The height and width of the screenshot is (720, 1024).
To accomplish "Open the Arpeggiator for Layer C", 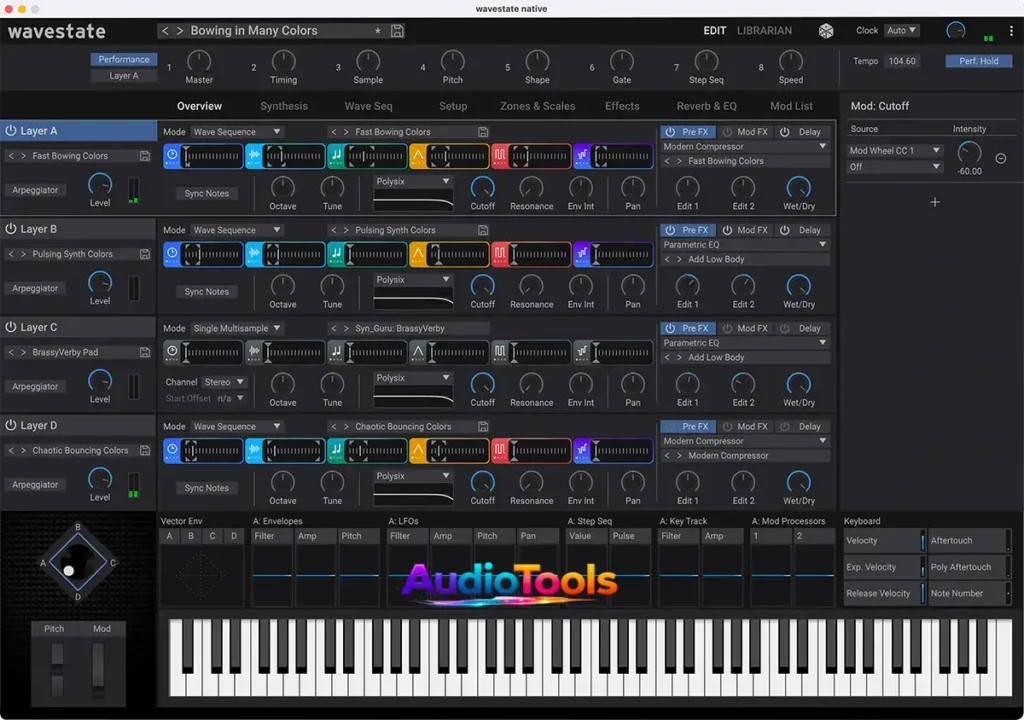I will click(x=35, y=386).
